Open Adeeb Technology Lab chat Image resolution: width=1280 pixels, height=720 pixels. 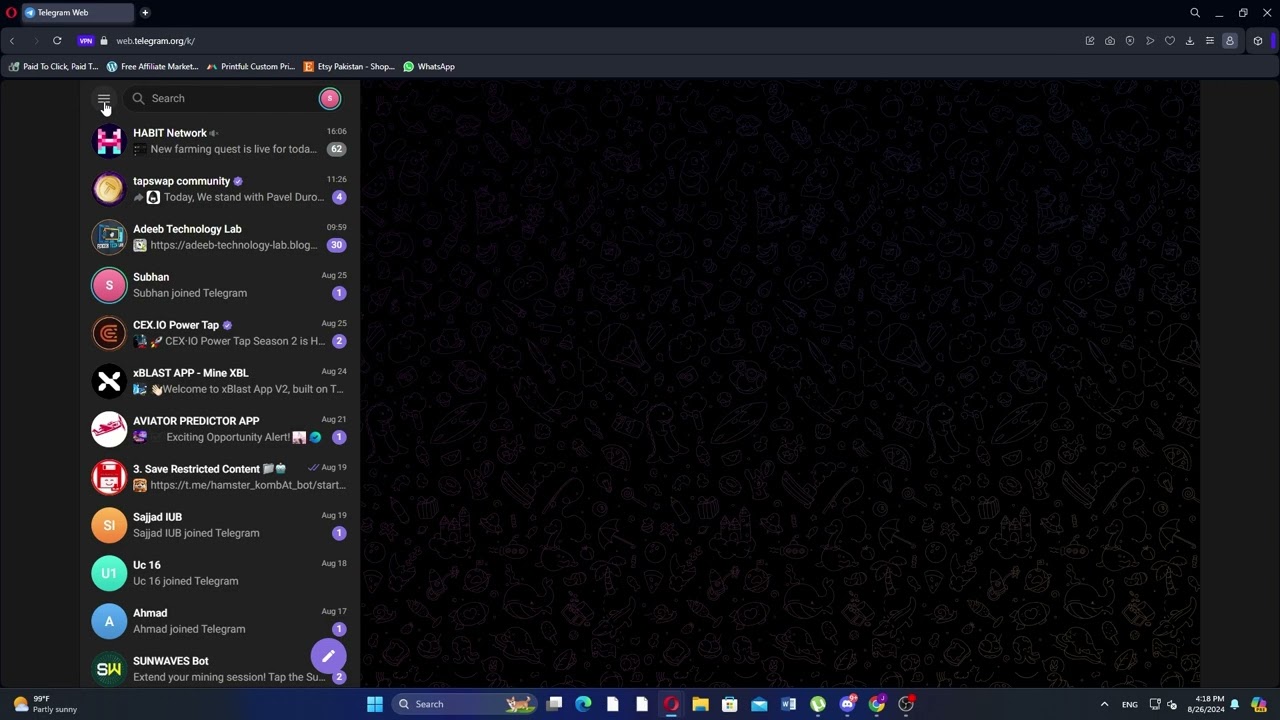tap(220, 237)
